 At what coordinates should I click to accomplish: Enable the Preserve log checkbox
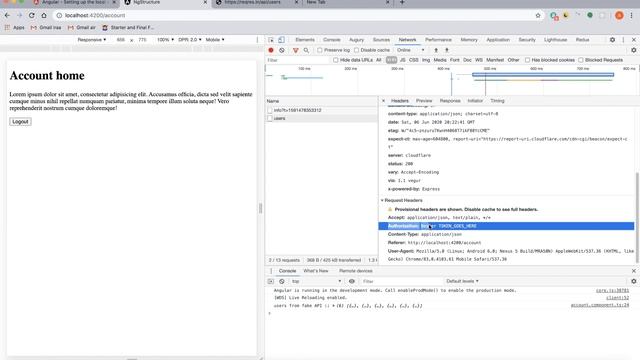pos(320,50)
